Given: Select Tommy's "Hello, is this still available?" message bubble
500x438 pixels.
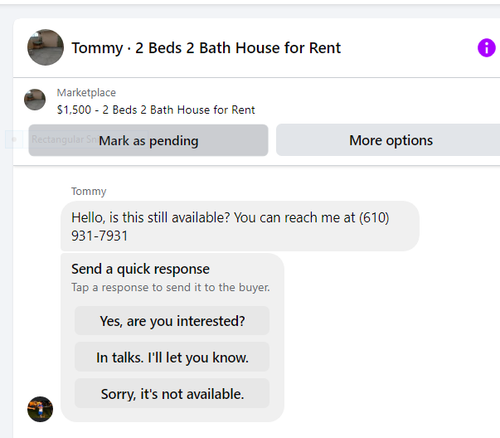Looking at the screenshot, I should (x=240, y=226).
